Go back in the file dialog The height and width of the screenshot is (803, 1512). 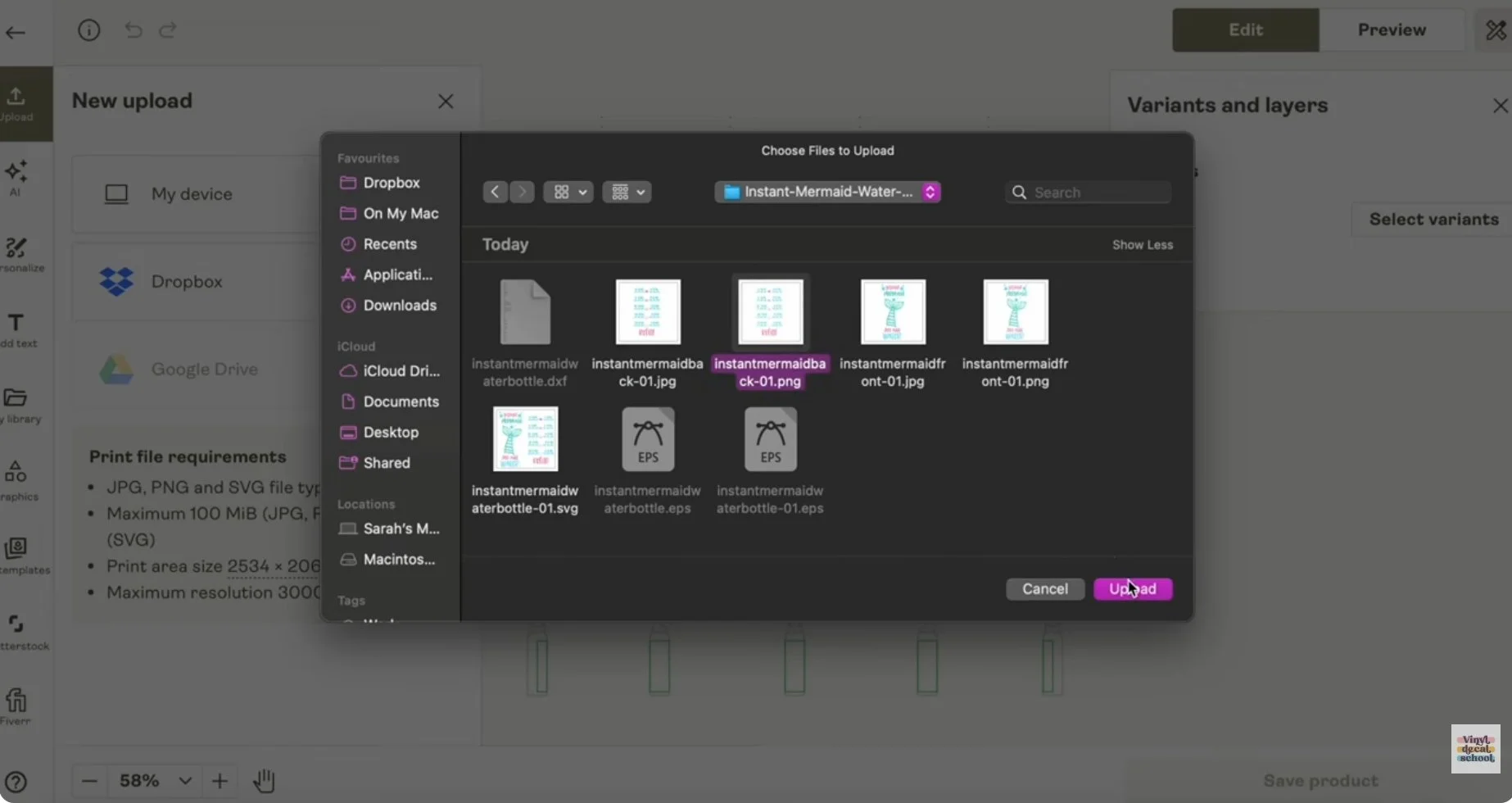point(495,192)
